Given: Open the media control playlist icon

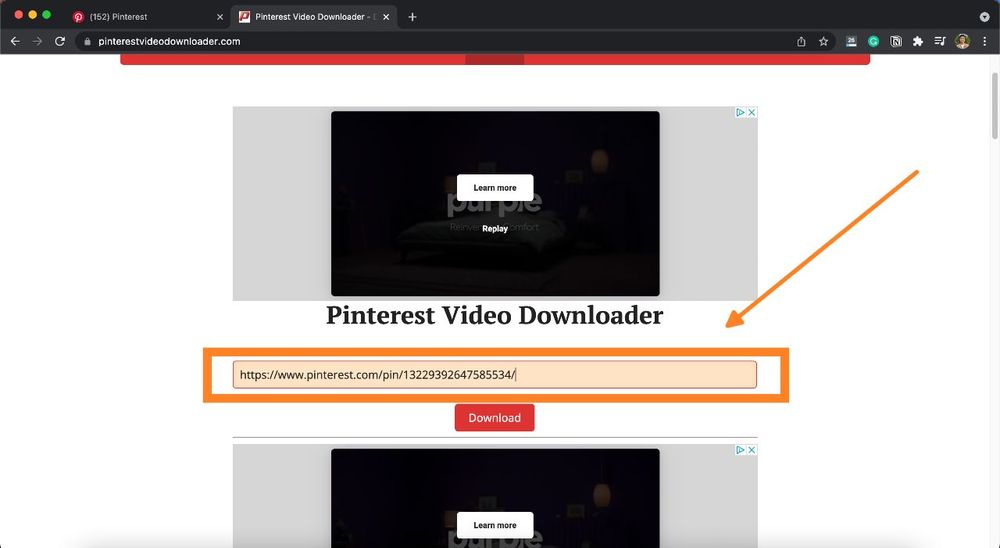Looking at the screenshot, I should coord(939,41).
